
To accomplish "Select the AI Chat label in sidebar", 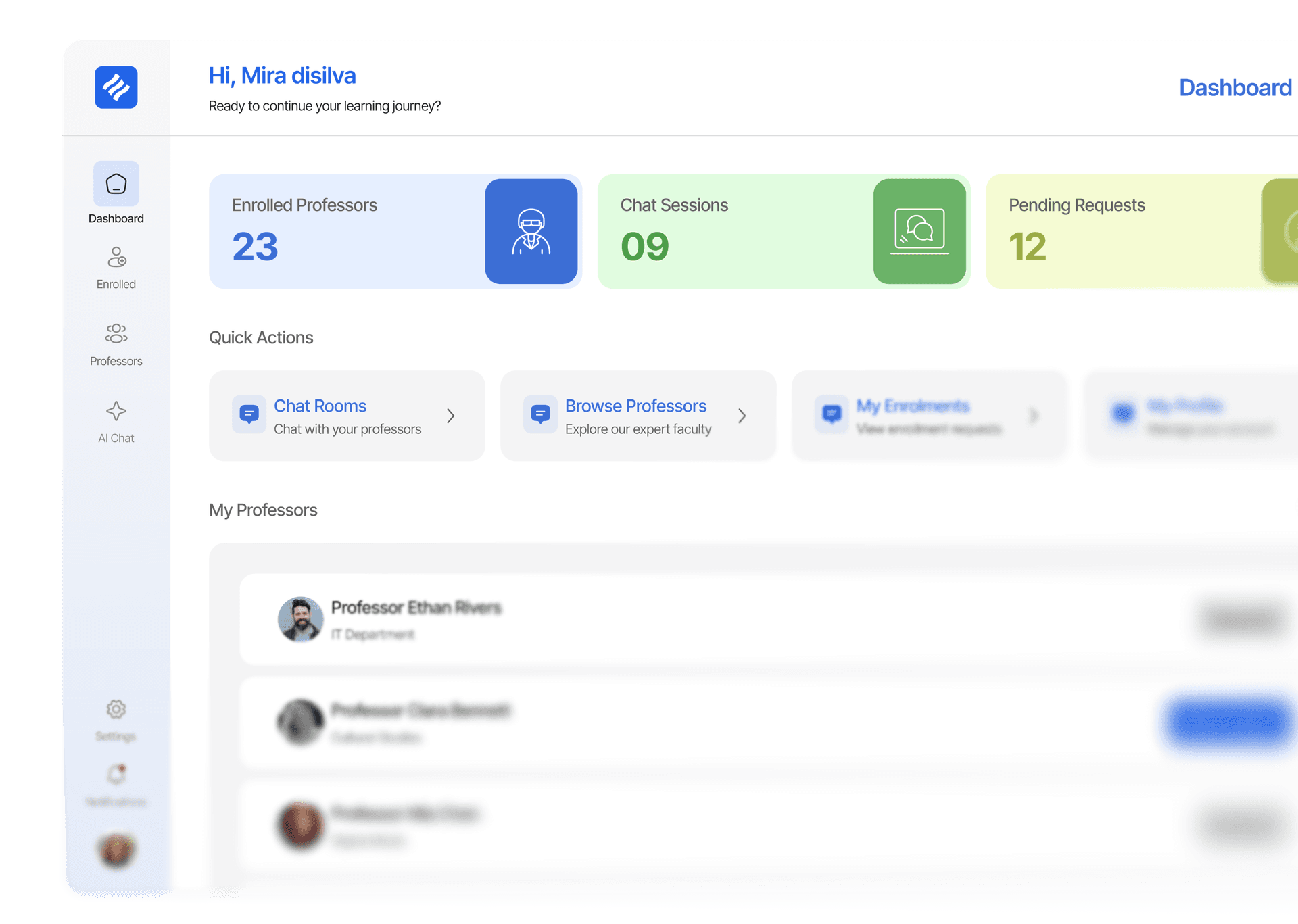I will pos(116,438).
